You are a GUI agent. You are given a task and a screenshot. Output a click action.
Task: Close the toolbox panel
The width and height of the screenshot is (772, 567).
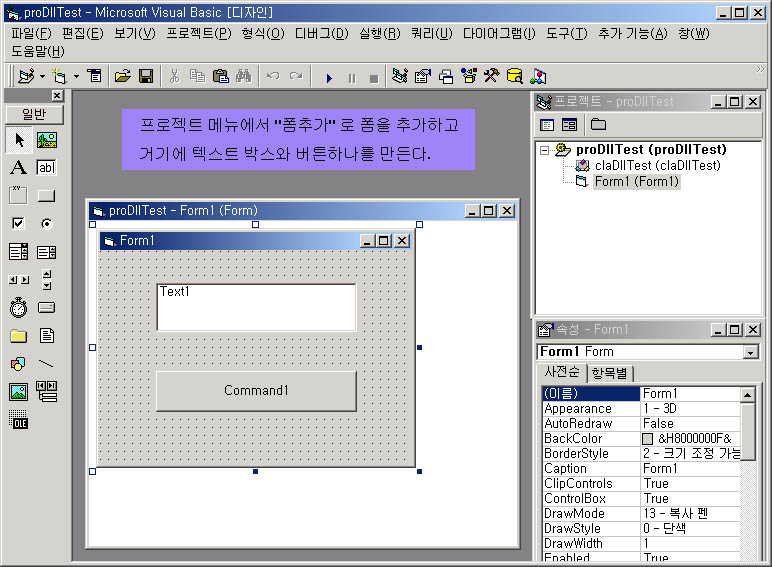click(57, 95)
